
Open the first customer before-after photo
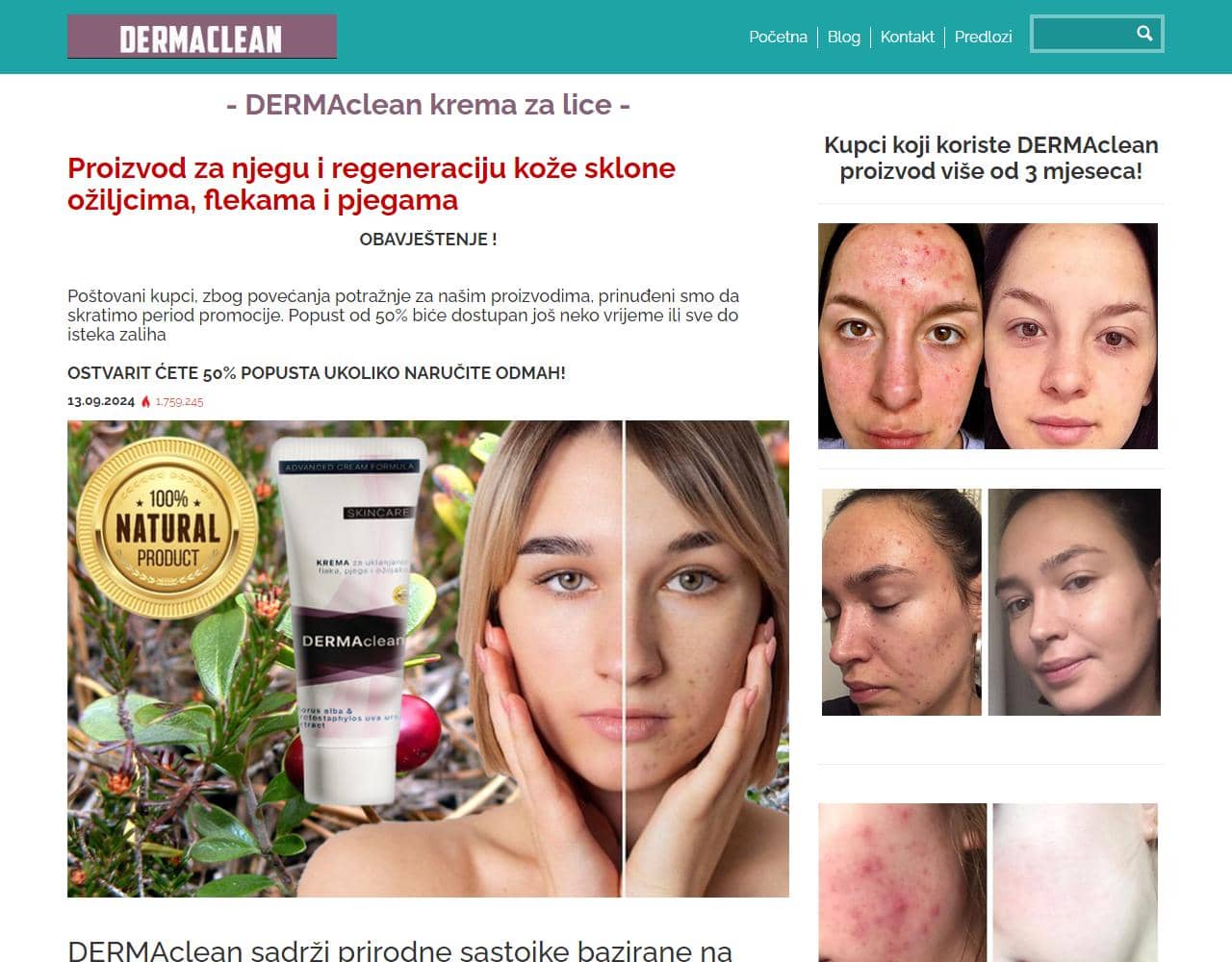[988, 337]
